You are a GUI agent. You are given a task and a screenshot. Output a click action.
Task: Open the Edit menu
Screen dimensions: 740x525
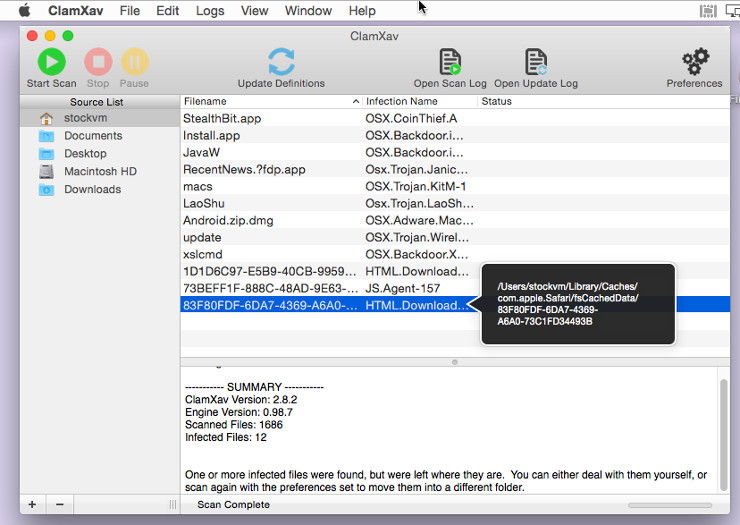168,10
